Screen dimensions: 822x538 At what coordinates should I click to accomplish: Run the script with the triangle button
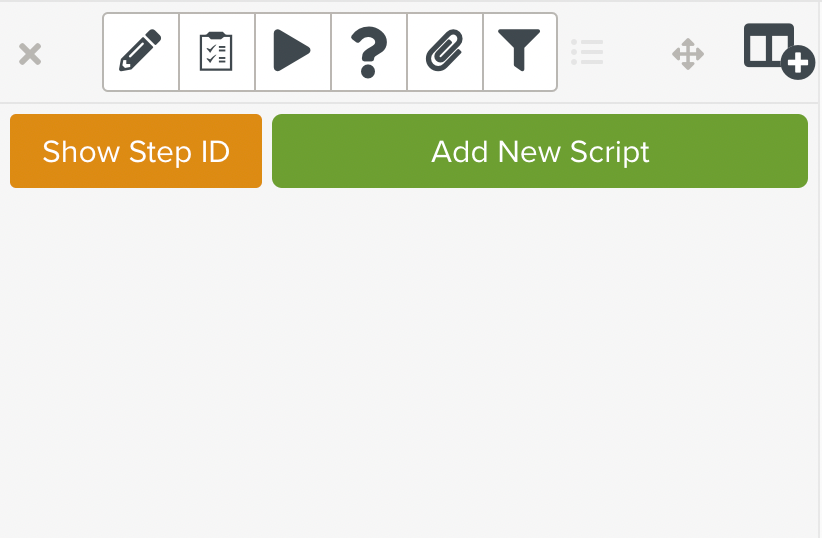(292, 52)
